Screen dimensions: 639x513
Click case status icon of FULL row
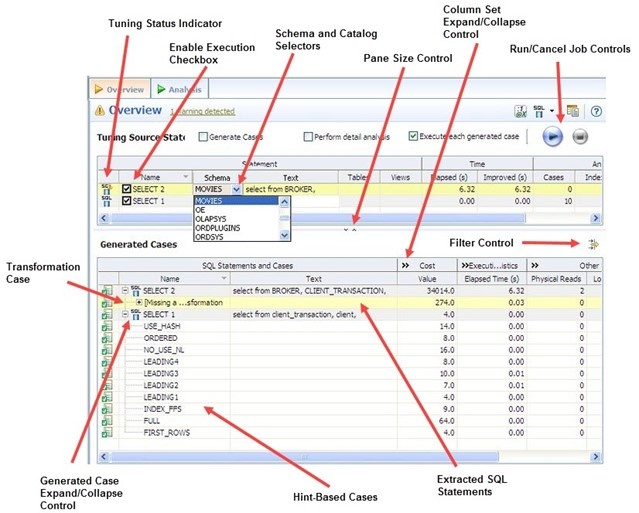pos(107,421)
